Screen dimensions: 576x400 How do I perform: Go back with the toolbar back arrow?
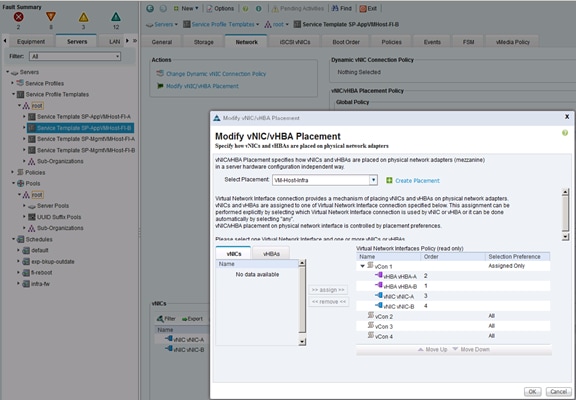pos(150,8)
